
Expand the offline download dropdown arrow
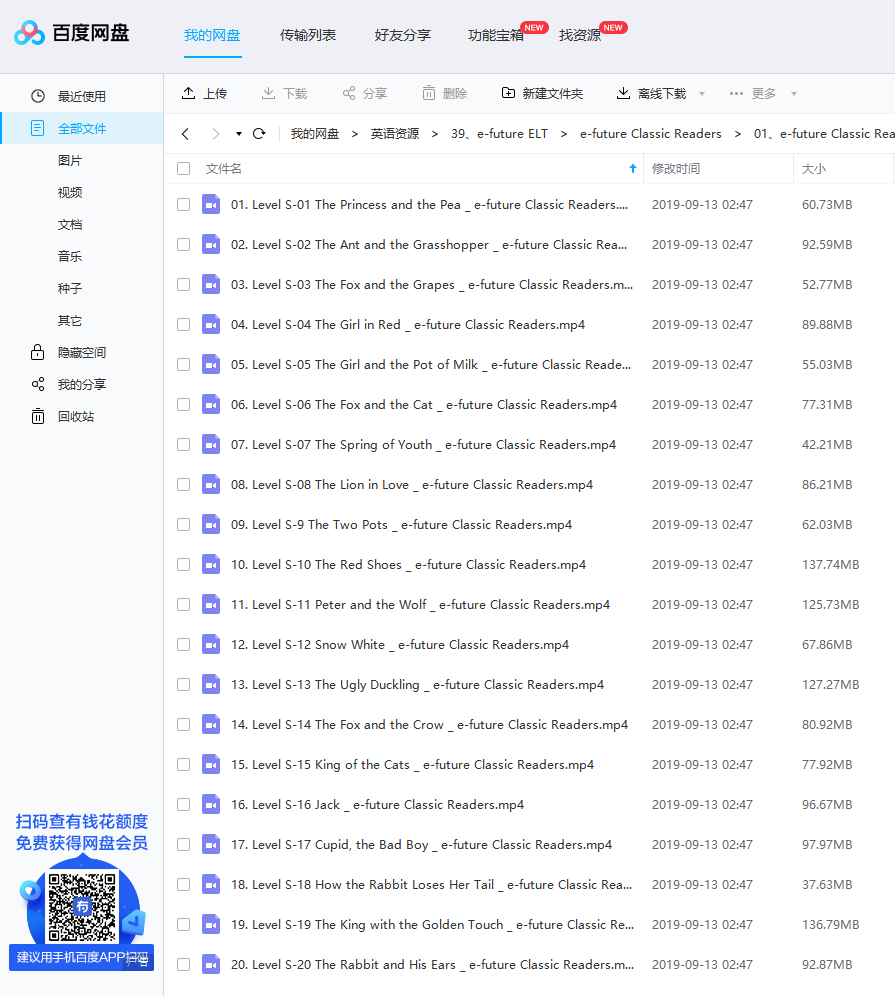pyautogui.click(x=702, y=94)
